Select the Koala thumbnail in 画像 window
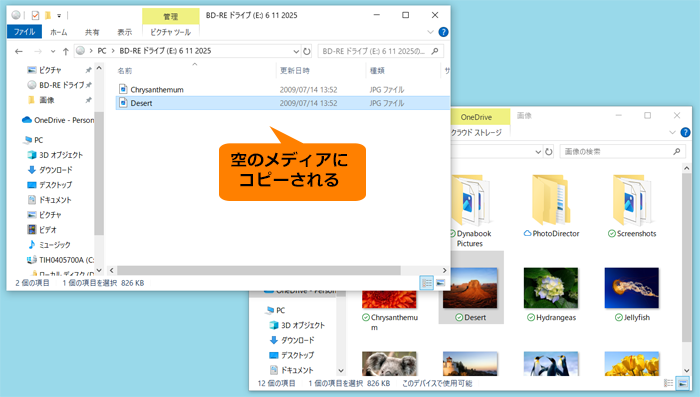 [389, 364]
